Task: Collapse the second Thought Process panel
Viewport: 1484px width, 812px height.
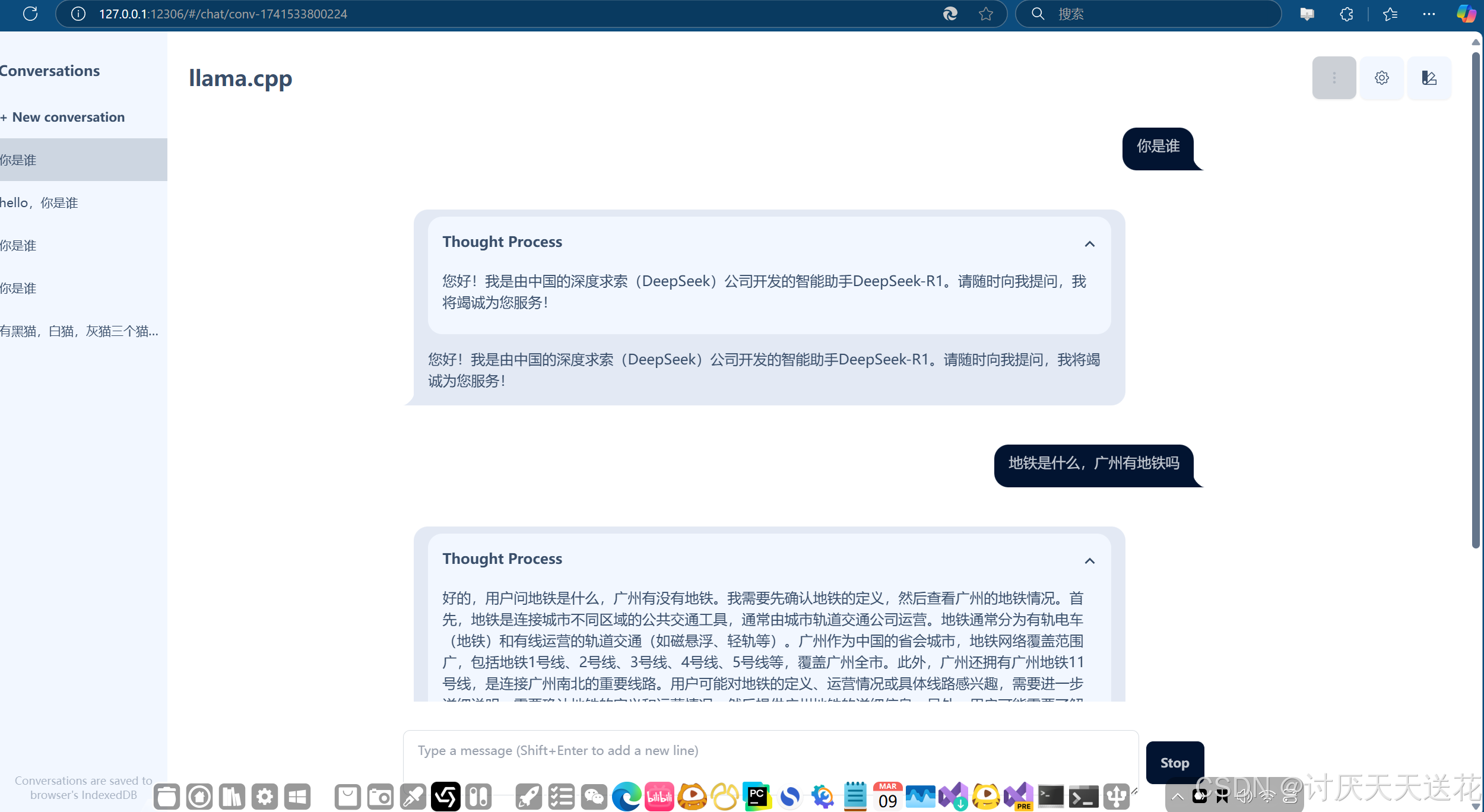Action: coord(1090,561)
